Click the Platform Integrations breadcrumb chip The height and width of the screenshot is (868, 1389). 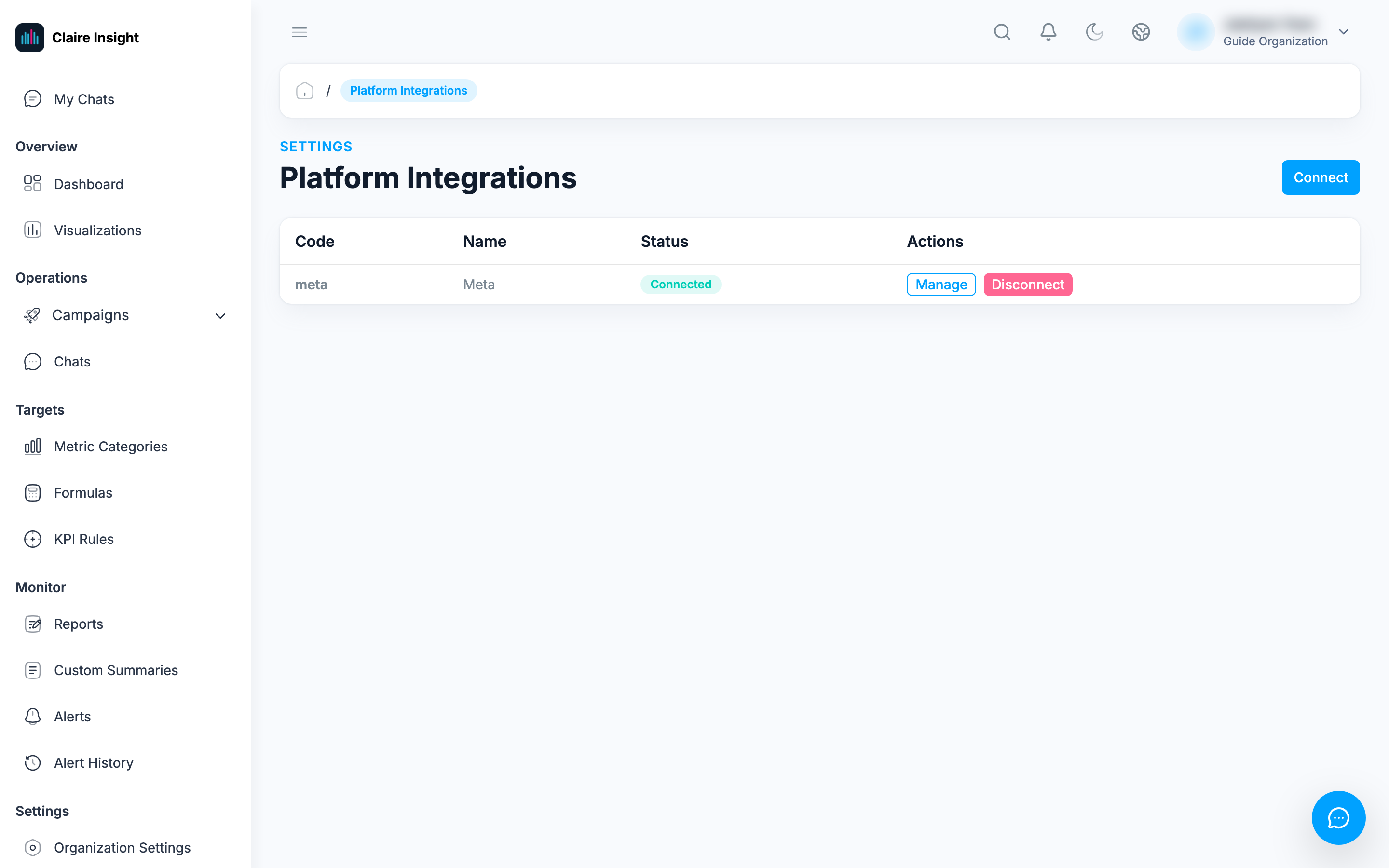click(409, 91)
